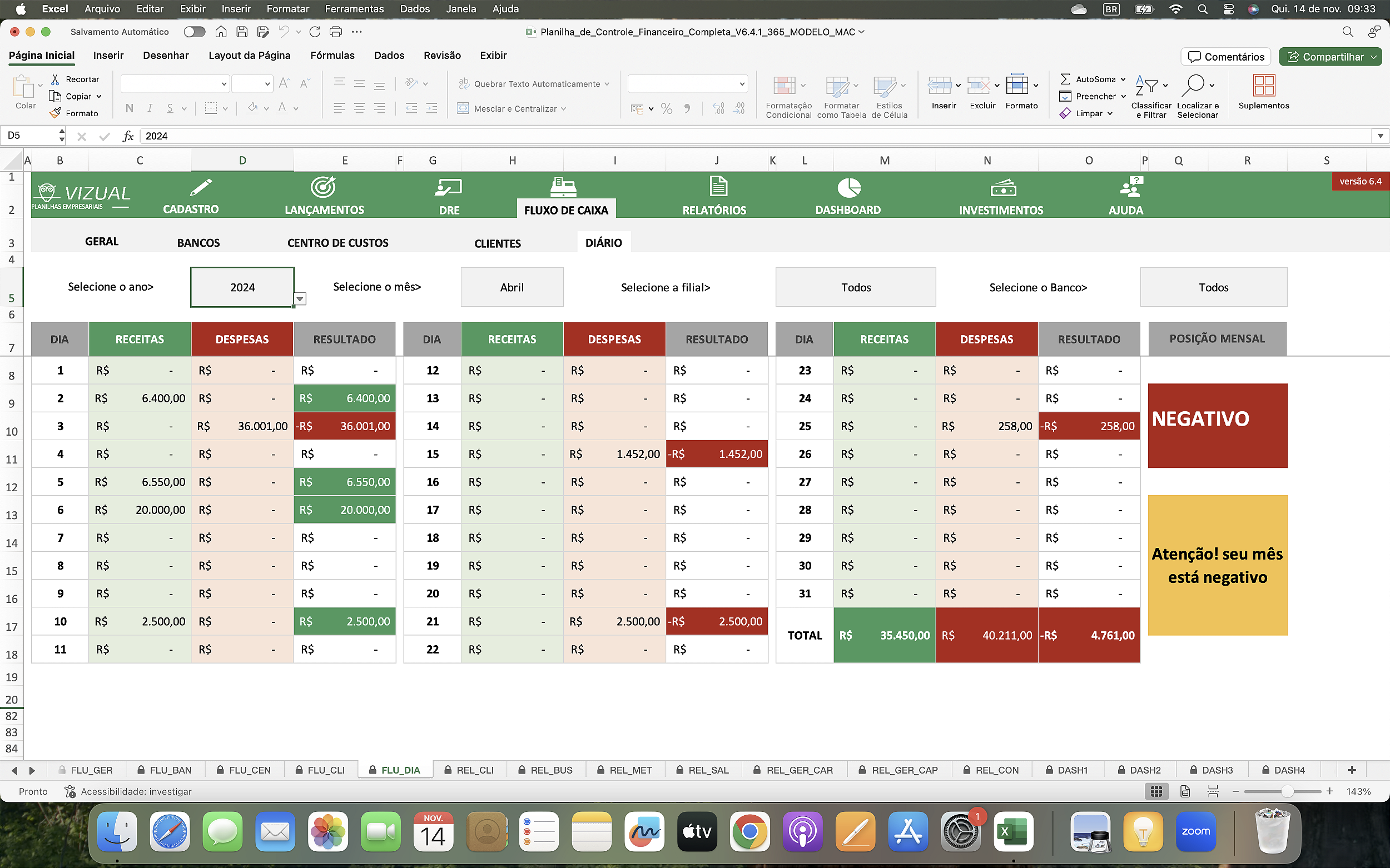Open the font size dropdown
Viewport: 1390px width, 868px height.
pyautogui.click(x=267, y=84)
